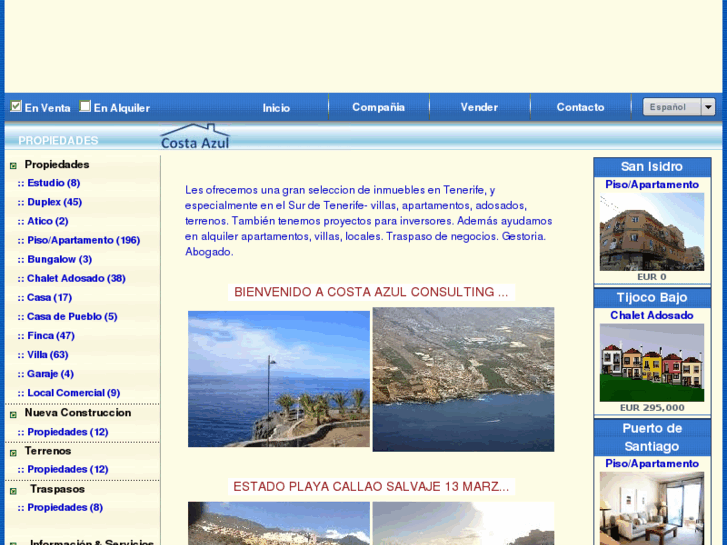Screen dimensions: 727x545
Task: Open Propiedades (8) under Traspasos
Action: (x=65, y=507)
